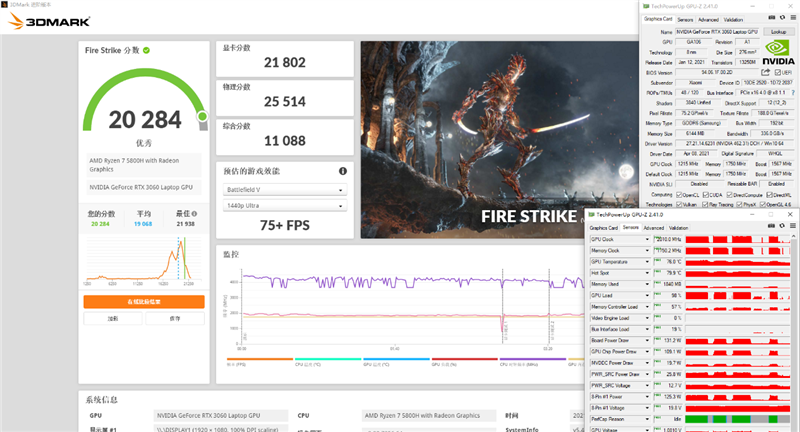
Task: Open hamburger menu in GPU-Z Graphics Card window
Action: click(793, 18)
